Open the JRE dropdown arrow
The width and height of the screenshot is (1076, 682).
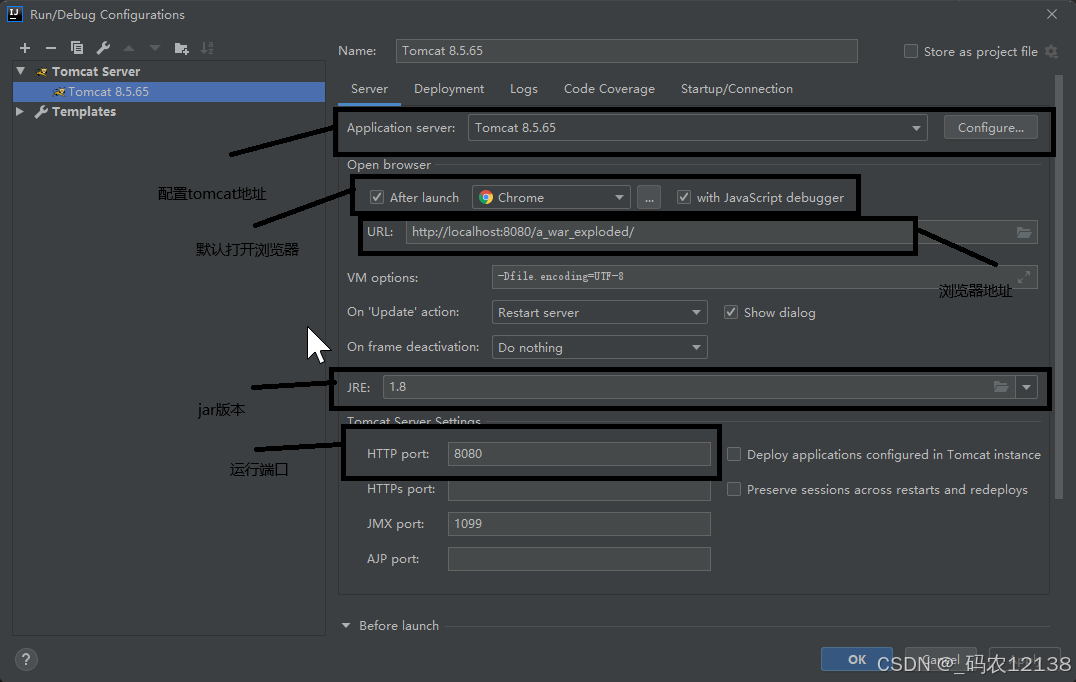click(x=1026, y=387)
